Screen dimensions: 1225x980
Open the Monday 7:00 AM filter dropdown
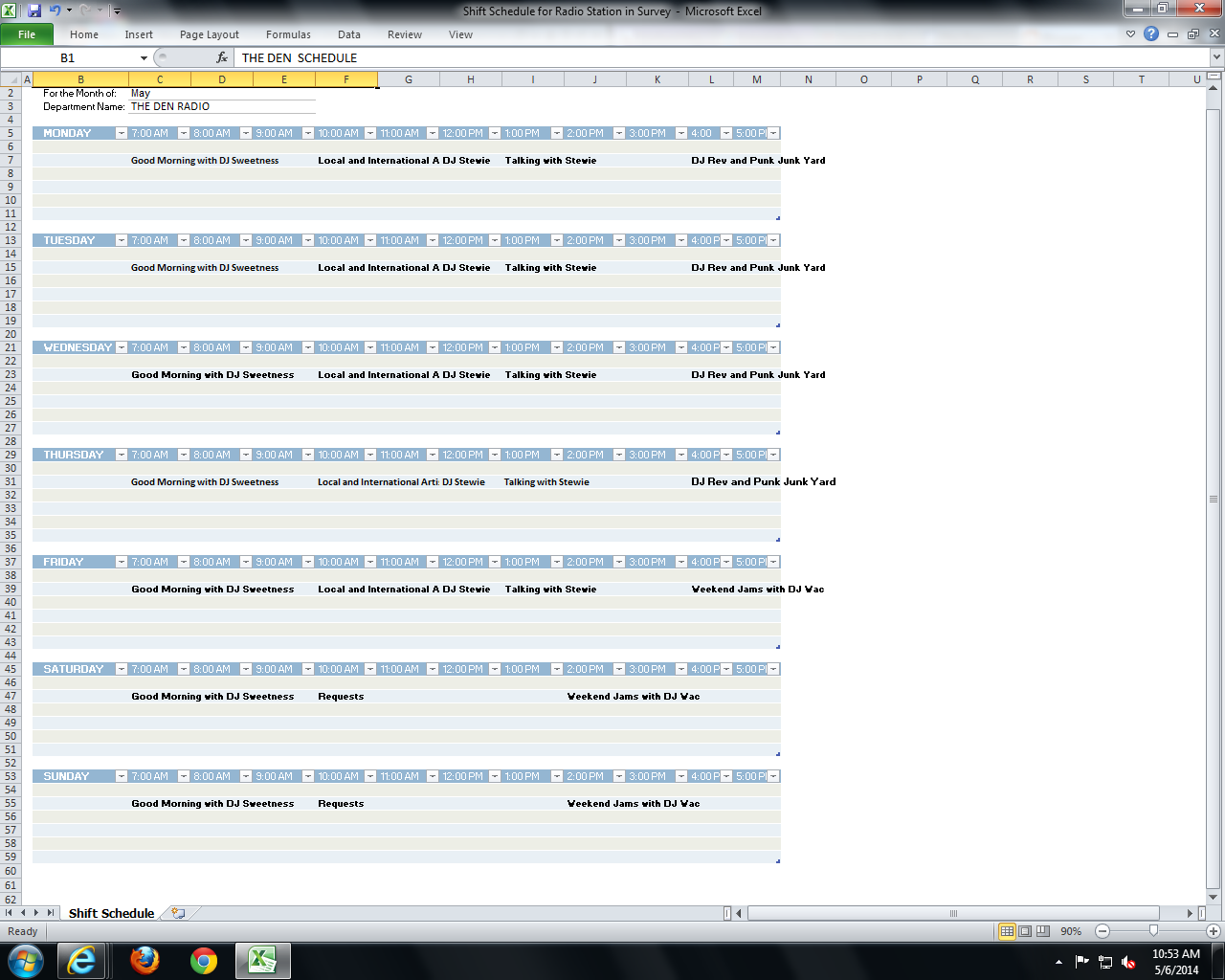(x=183, y=133)
